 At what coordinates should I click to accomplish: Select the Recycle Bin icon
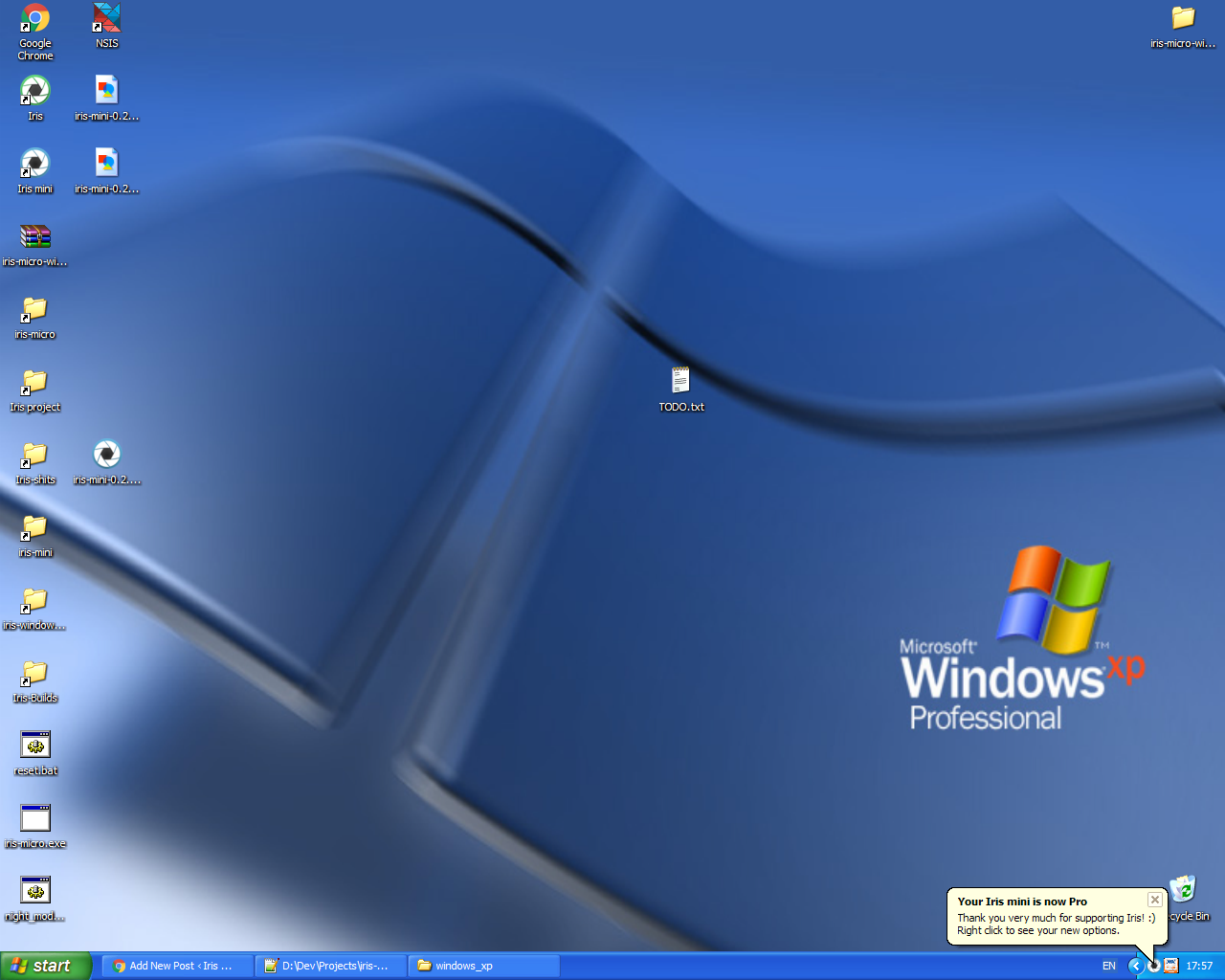(1184, 889)
